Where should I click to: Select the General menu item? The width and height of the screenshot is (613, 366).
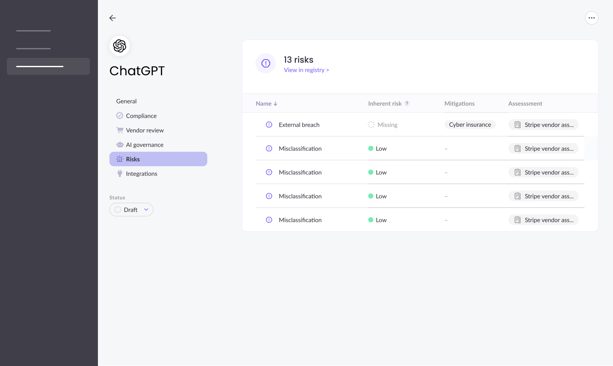pos(126,101)
